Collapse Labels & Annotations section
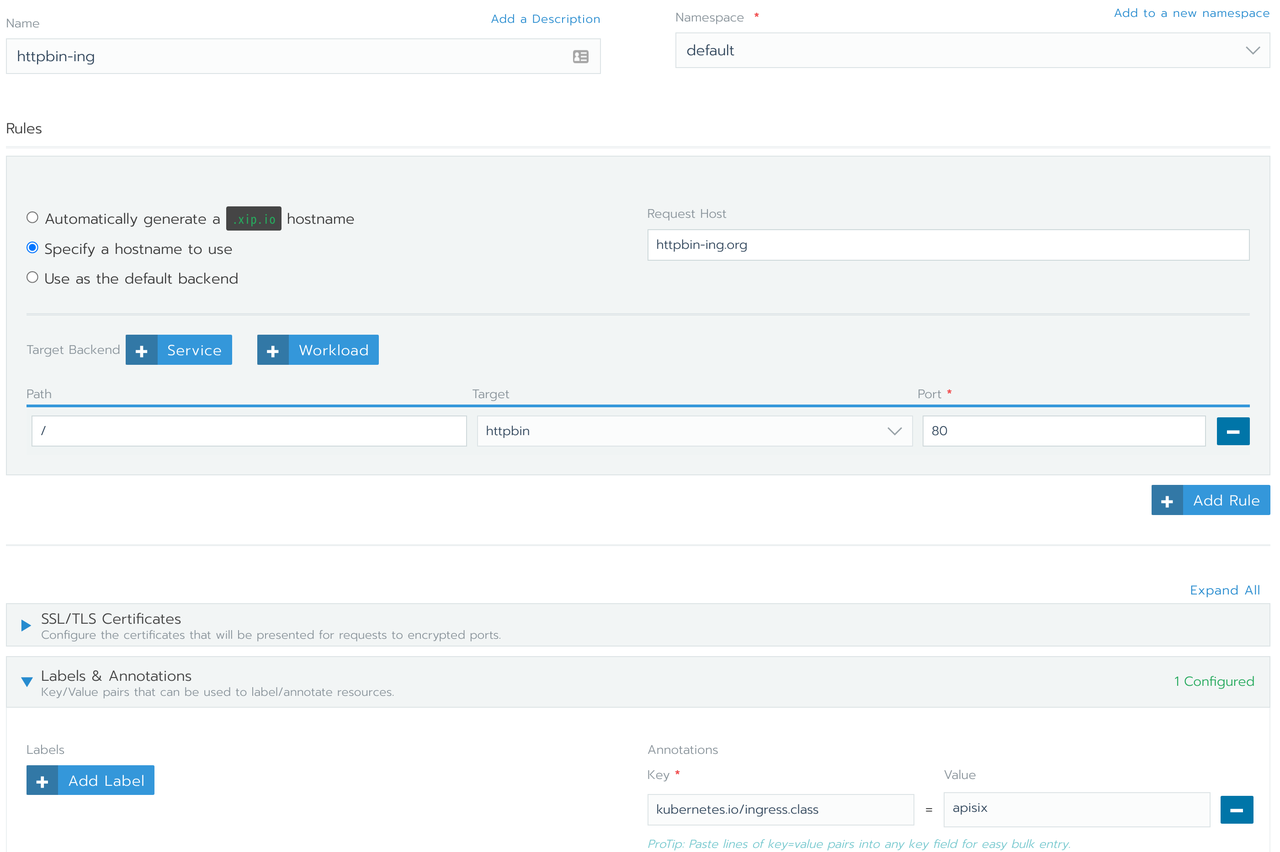The width and height of the screenshot is (1280, 852). click(27, 682)
